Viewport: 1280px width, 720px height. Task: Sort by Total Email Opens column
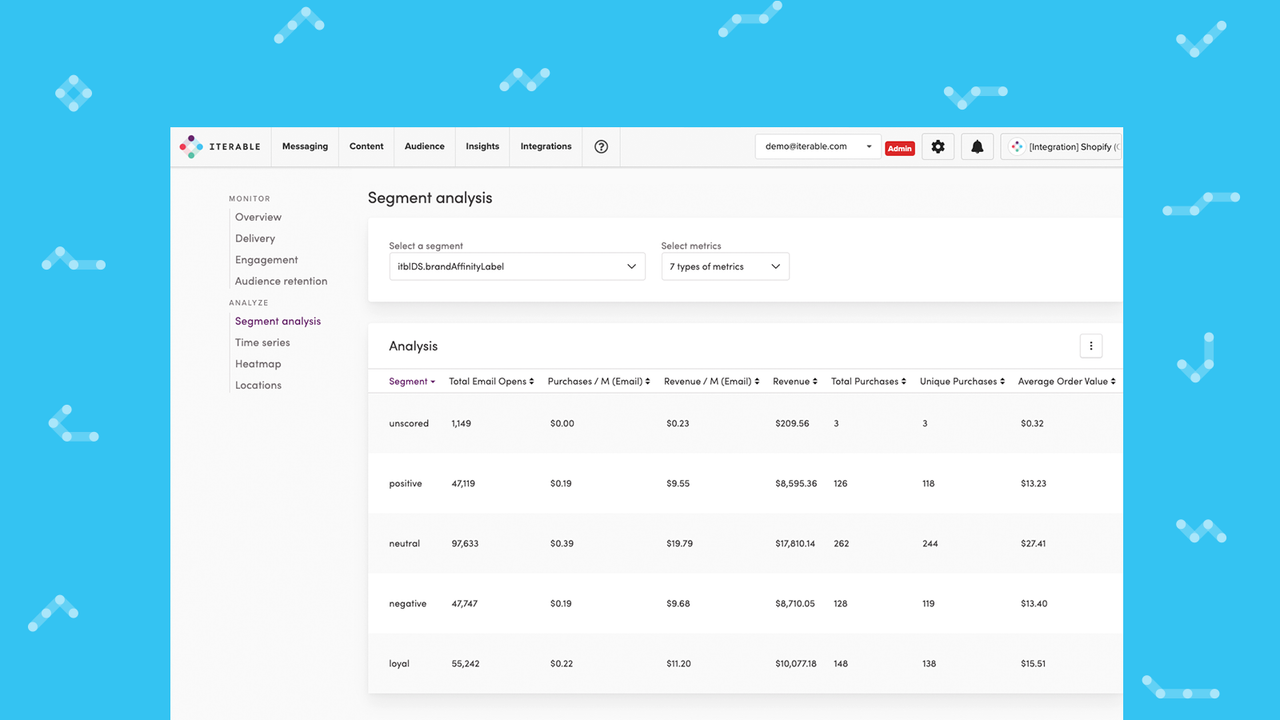[x=491, y=381]
